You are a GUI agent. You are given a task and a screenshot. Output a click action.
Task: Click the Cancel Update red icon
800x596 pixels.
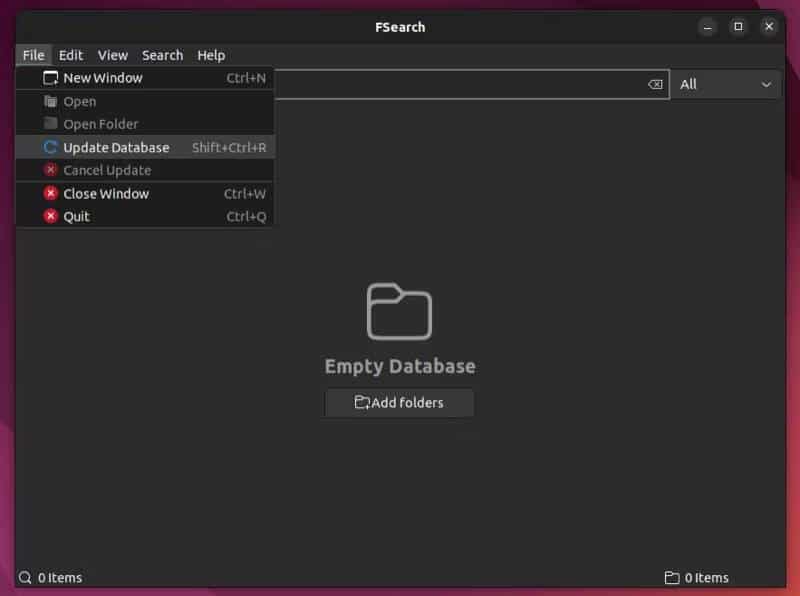pyautogui.click(x=51, y=170)
